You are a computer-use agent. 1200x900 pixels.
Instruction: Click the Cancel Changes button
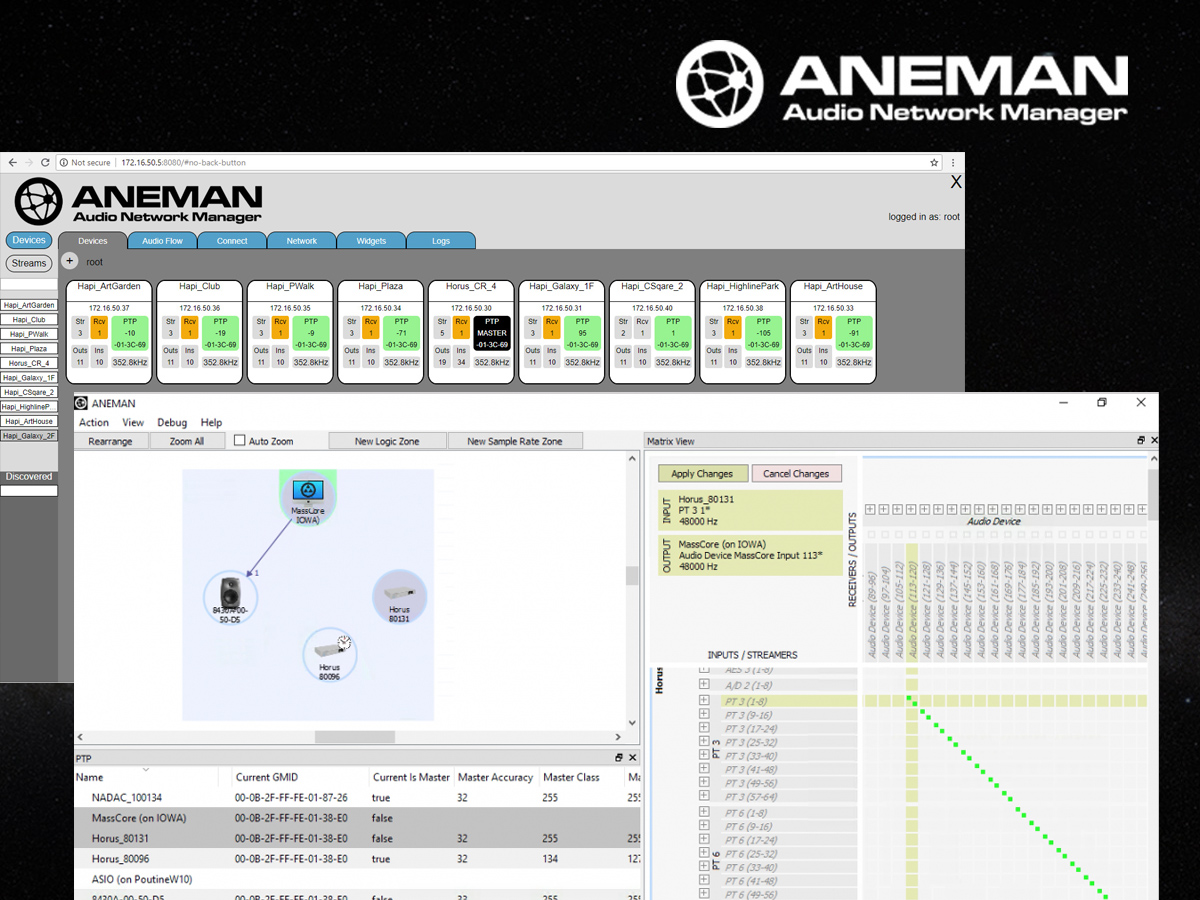click(797, 473)
